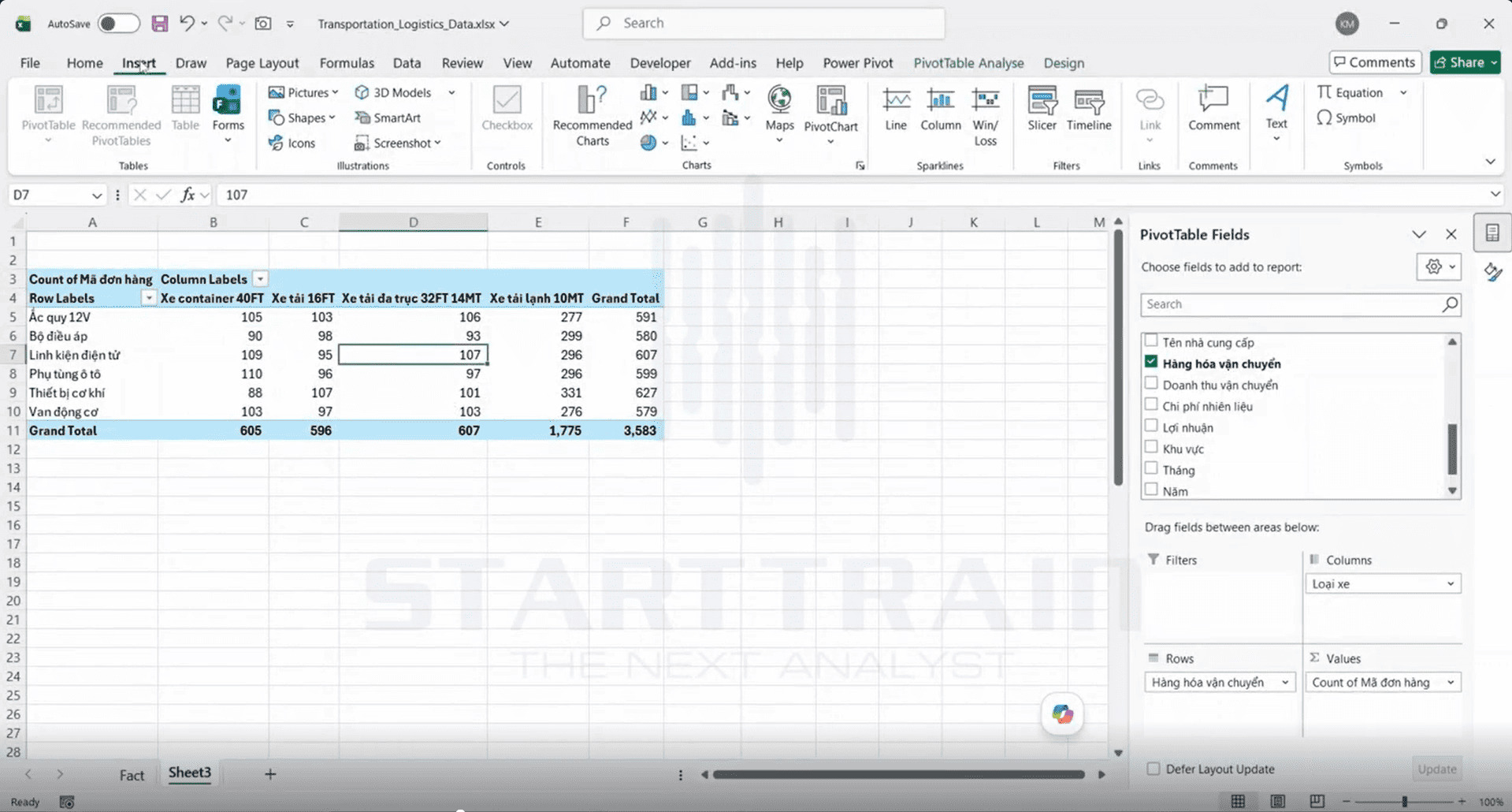Image resolution: width=1512 pixels, height=812 pixels.
Task: Click the zoom level slider
Action: pyautogui.click(x=1404, y=802)
